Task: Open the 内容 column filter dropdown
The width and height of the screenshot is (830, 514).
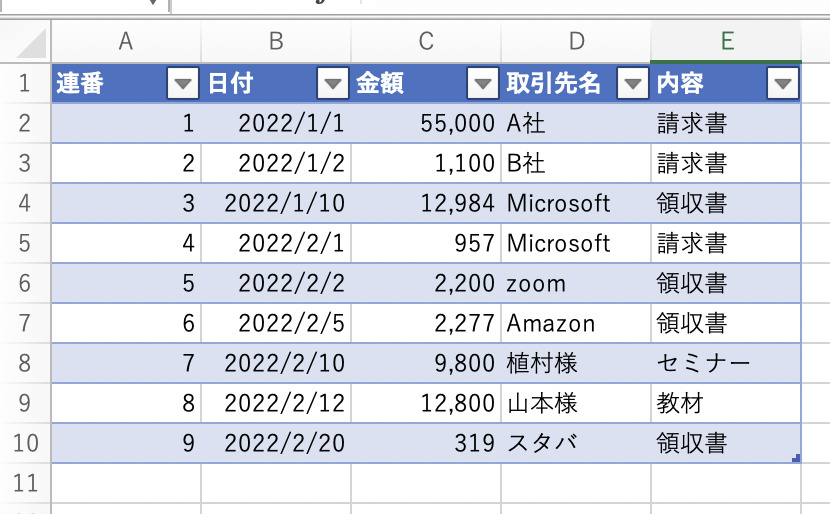Action: click(x=782, y=85)
